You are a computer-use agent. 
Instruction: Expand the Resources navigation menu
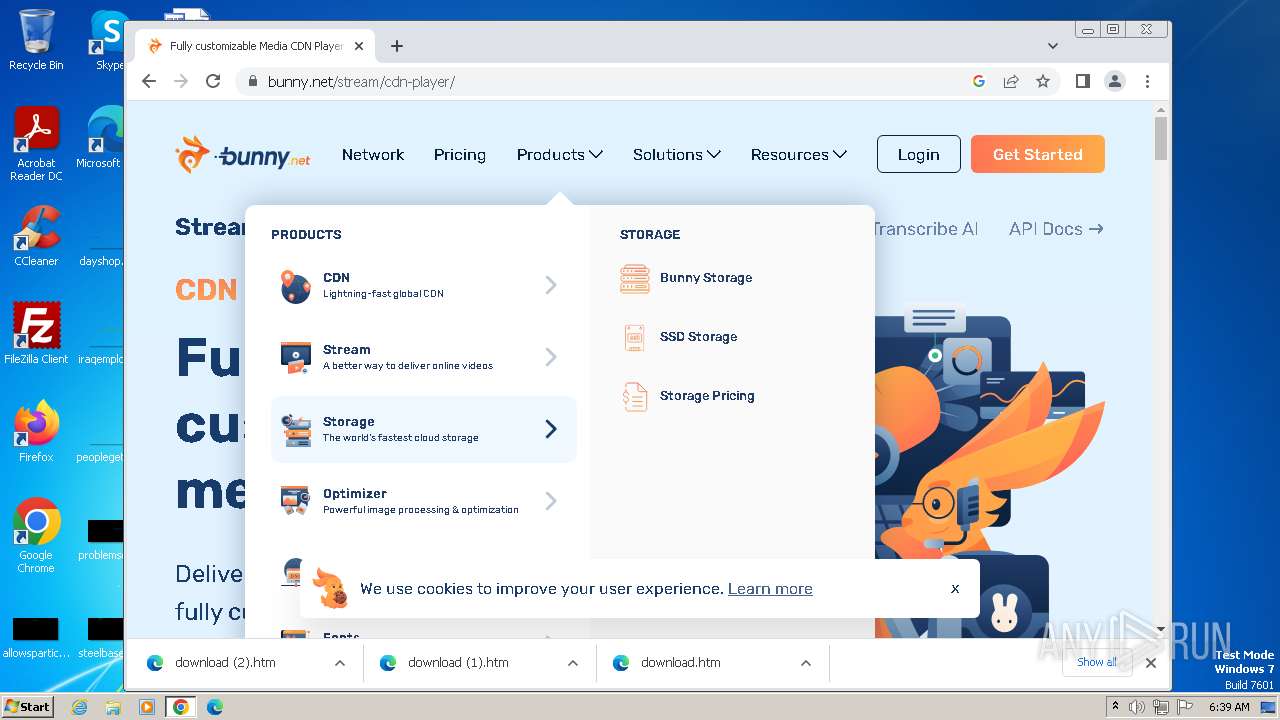tap(798, 155)
